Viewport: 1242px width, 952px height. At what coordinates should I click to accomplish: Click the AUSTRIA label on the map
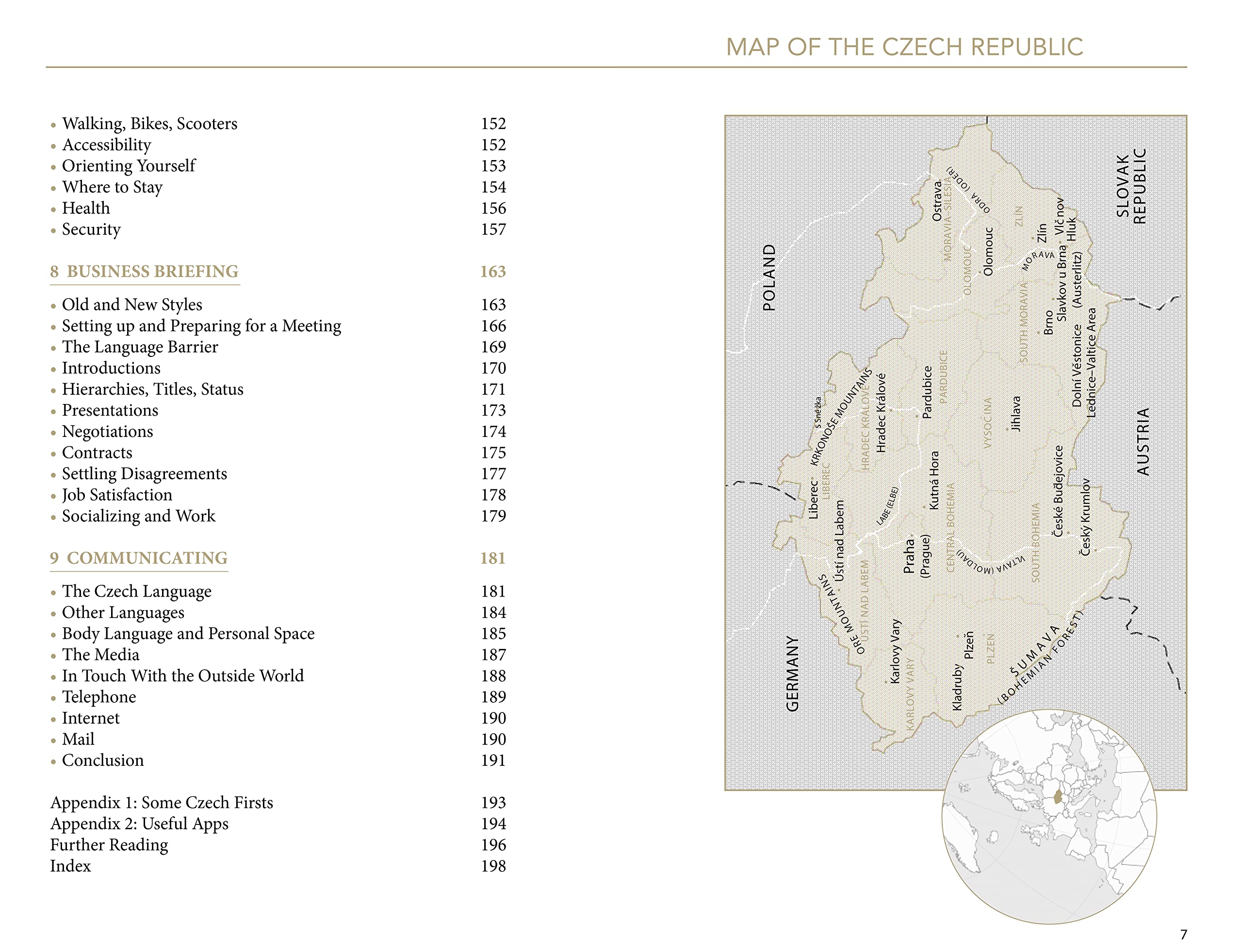pyautogui.click(x=1143, y=441)
